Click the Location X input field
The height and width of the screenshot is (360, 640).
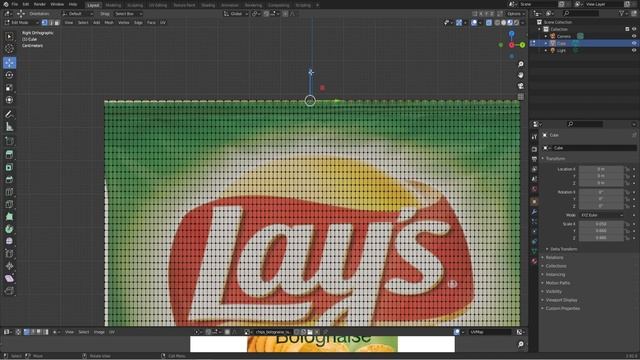(x=601, y=169)
